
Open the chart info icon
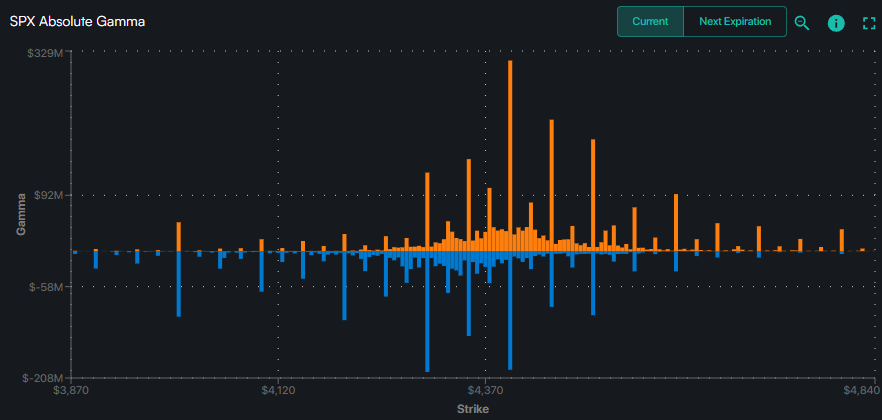(836, 22)
